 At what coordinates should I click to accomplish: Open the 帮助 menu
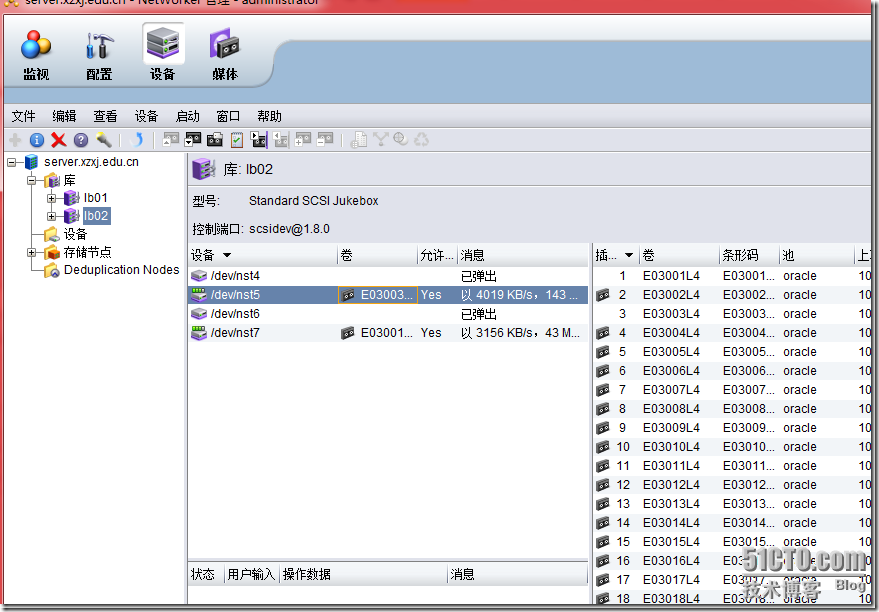269,116
